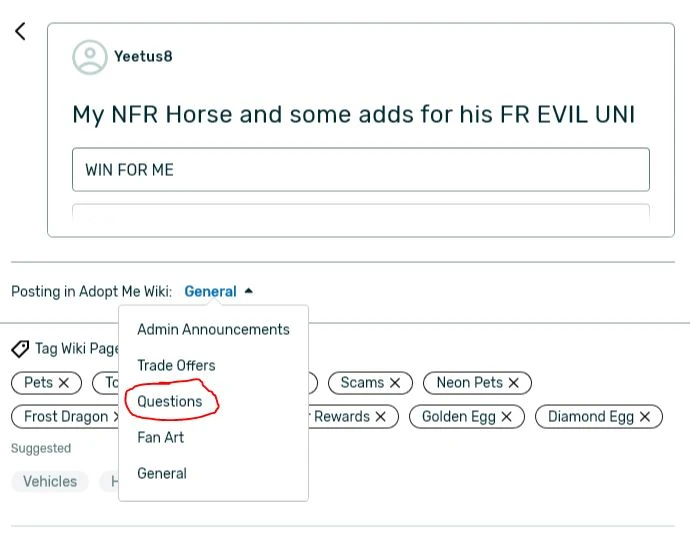
Task: Remove the Scams tag
Action: [395, 383]
